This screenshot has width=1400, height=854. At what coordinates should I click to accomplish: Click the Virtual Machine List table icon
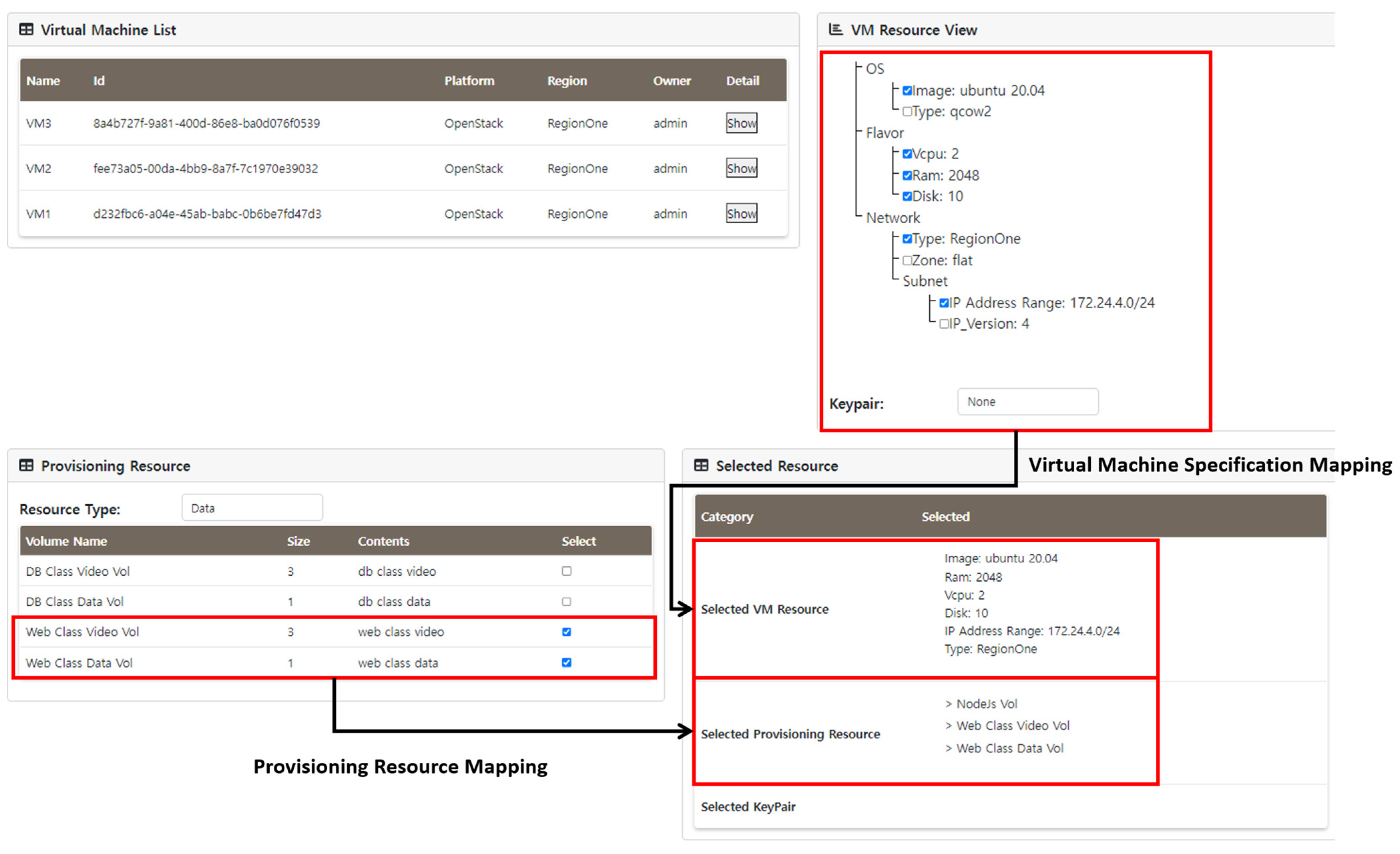tap(26, 30)
